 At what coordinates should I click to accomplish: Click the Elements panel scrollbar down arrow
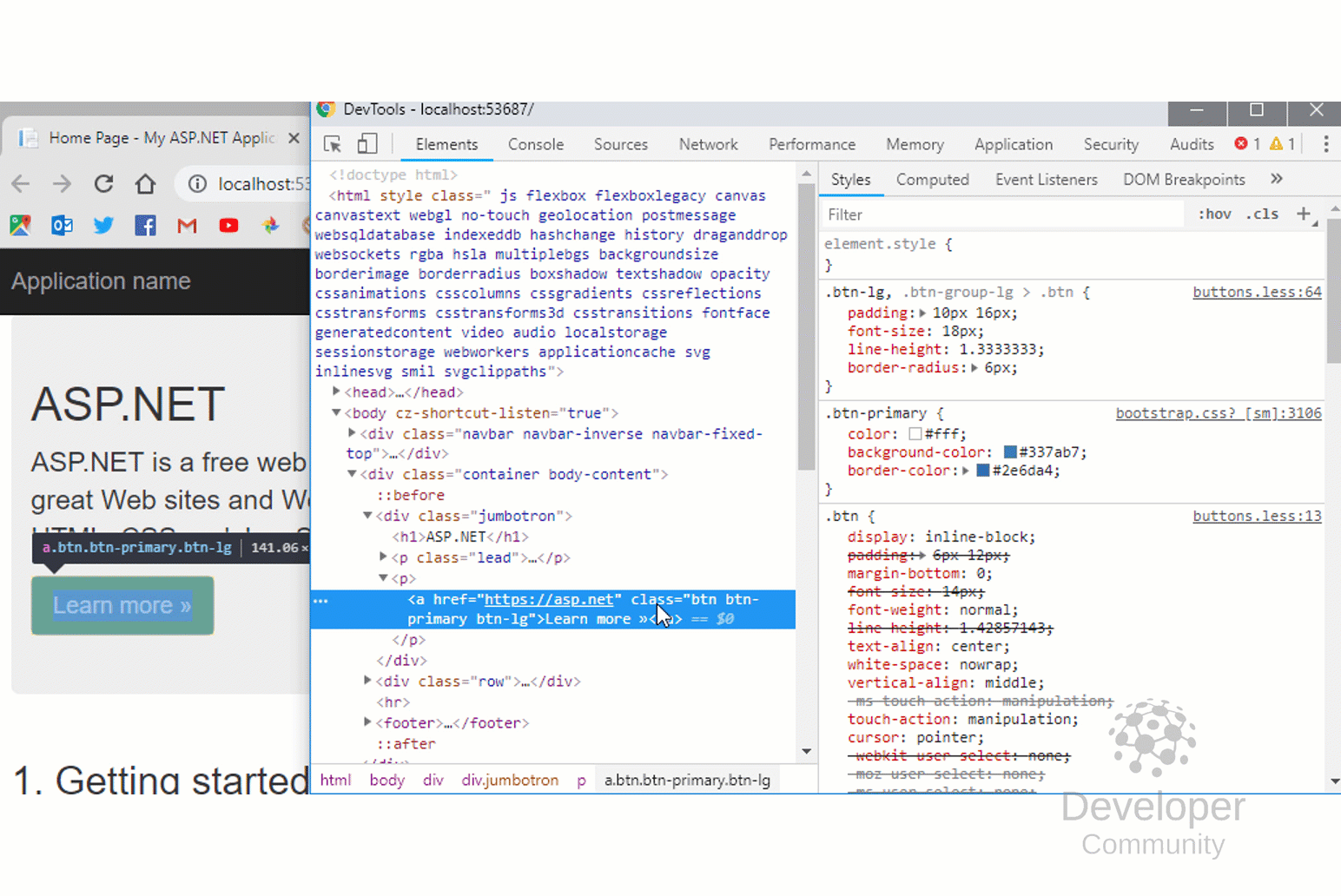click(806, 752)
